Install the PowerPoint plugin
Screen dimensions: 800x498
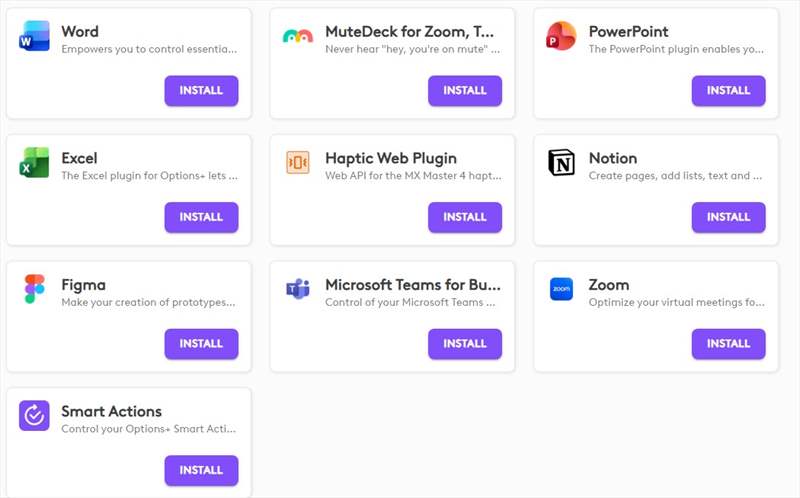729,91
